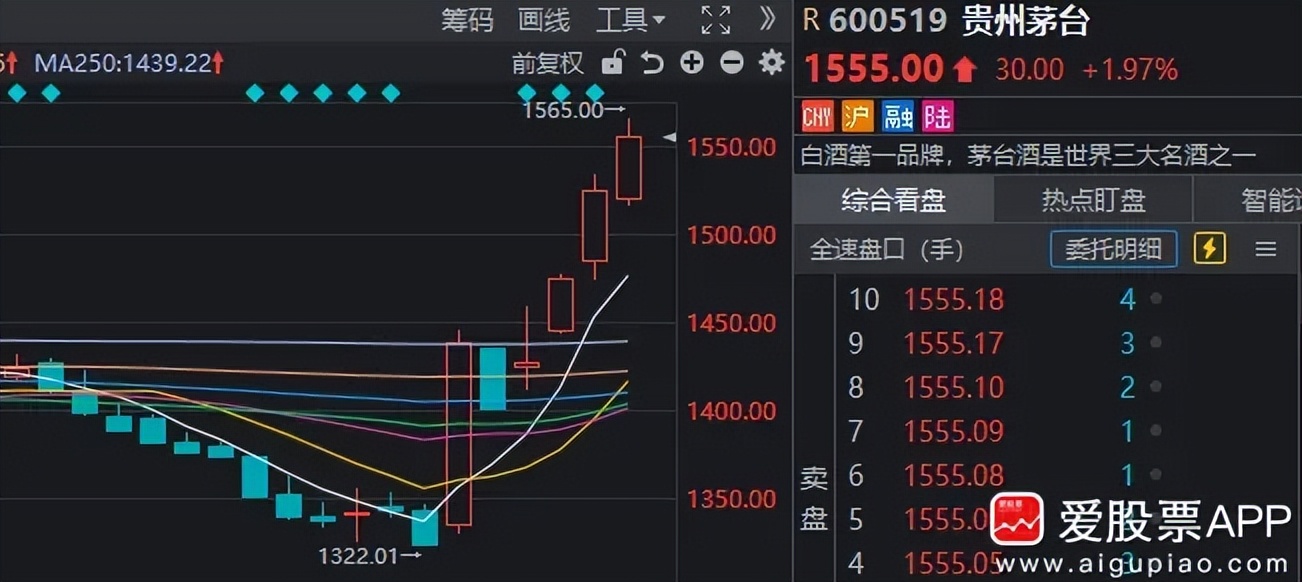Expand the 前复权 adjustment selector
1302x582 pixels.
(547, 63)
